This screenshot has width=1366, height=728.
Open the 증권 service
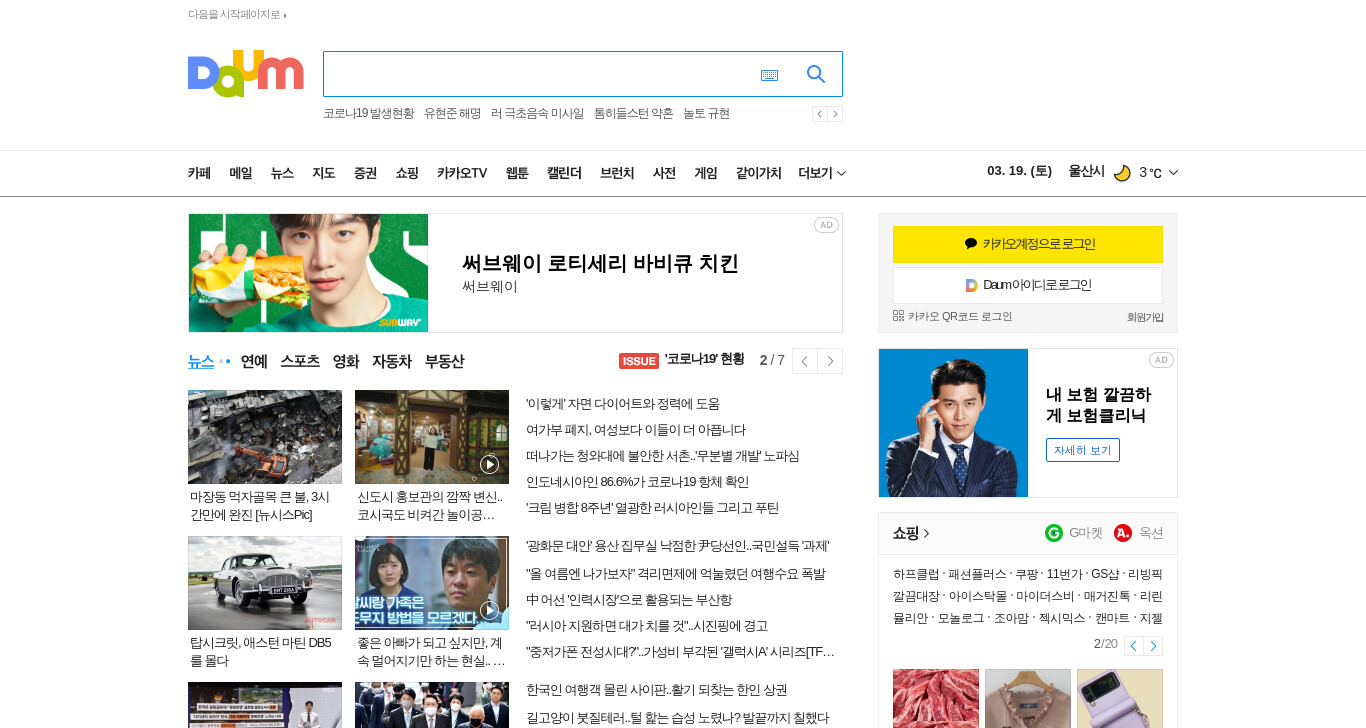[x=365, y=173]
